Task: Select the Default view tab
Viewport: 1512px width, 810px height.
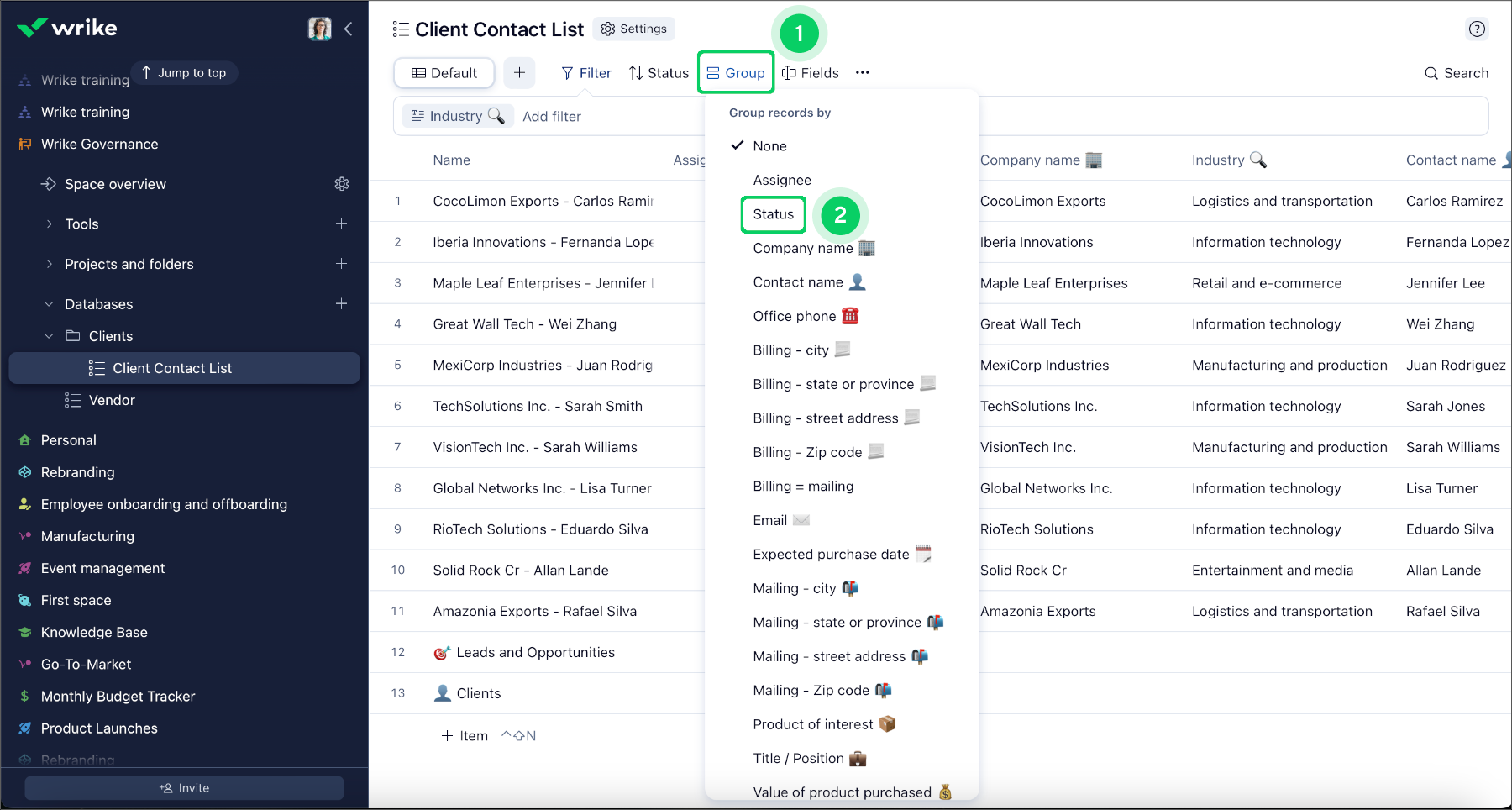Action: pyautogui.click(x=444, y=73)
